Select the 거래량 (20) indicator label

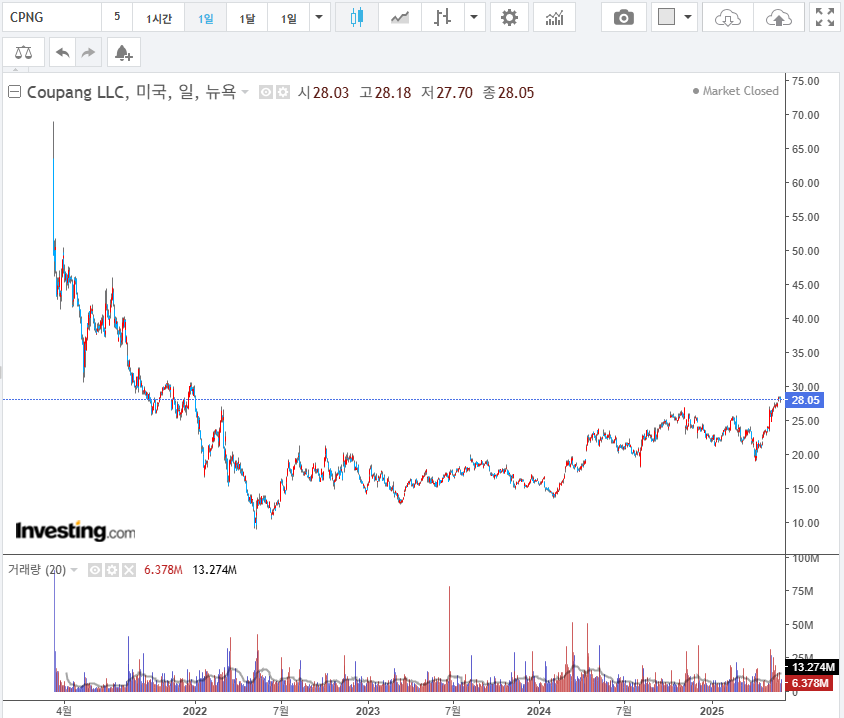(37, 569)
